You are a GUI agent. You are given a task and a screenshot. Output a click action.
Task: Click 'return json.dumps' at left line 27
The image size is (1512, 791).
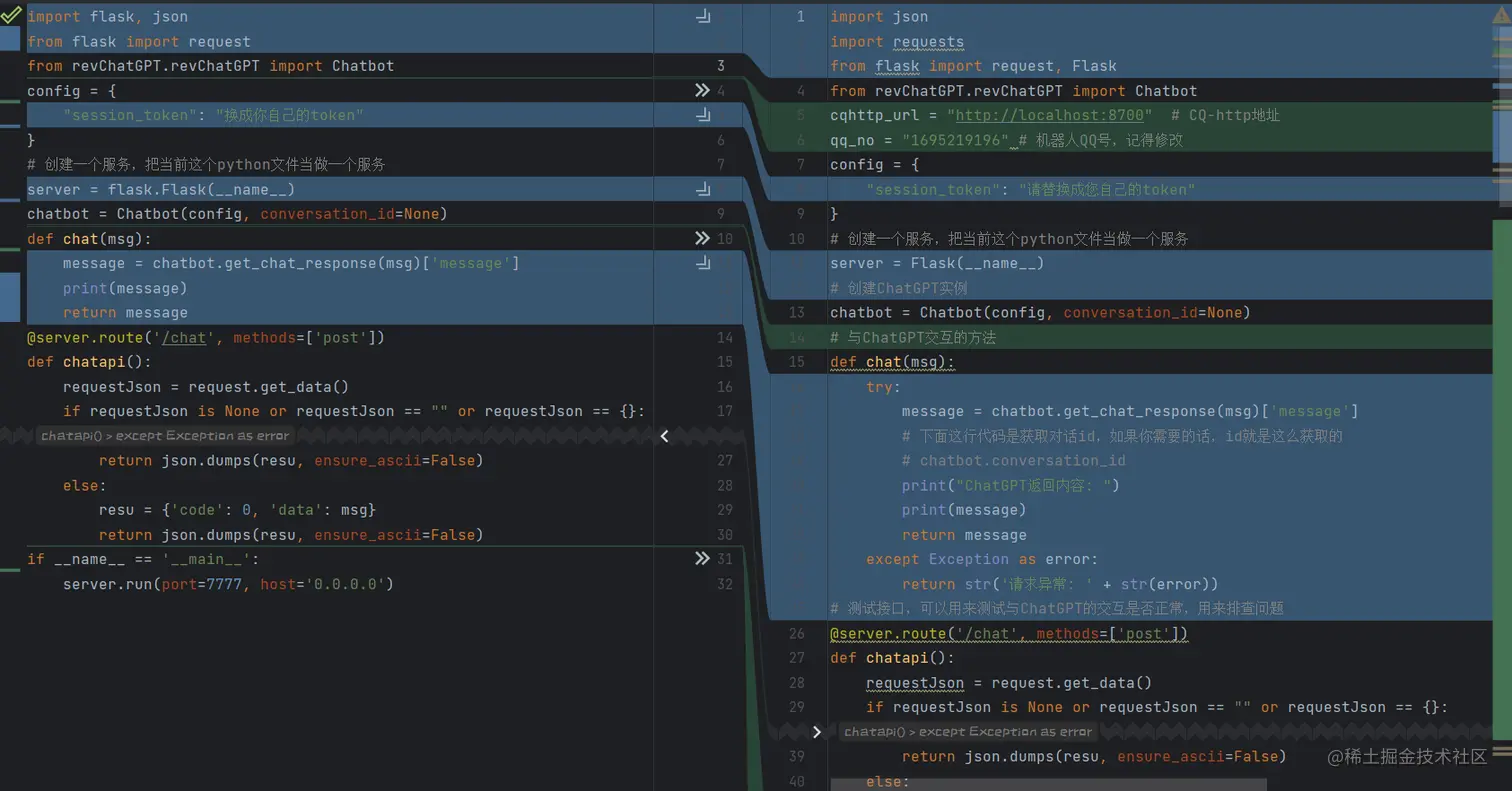(x=291, y=460)
